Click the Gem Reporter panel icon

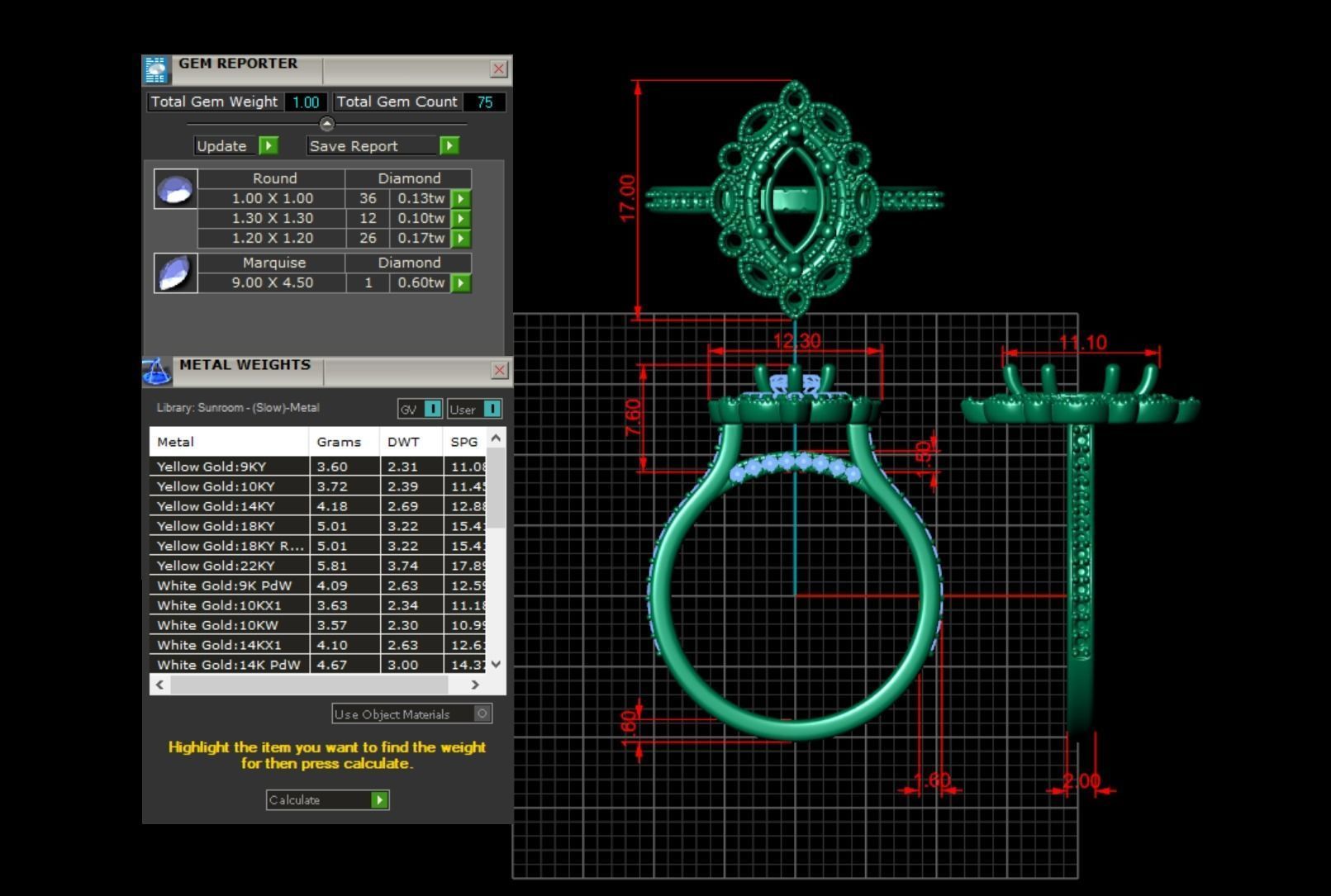pyautogui.click(x=156, y=69)
